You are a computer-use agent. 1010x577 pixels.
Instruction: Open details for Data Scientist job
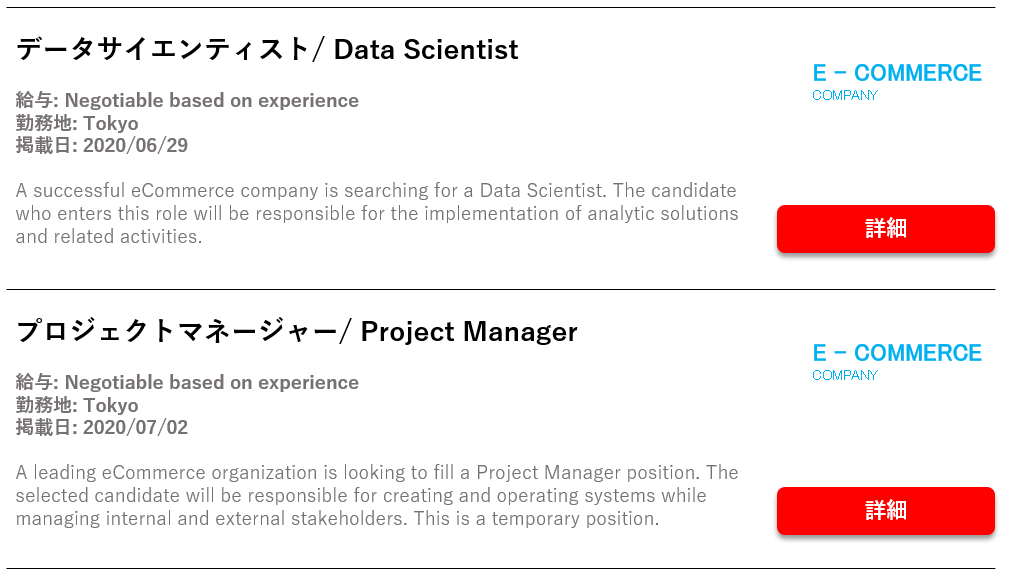tap(886, 229)
